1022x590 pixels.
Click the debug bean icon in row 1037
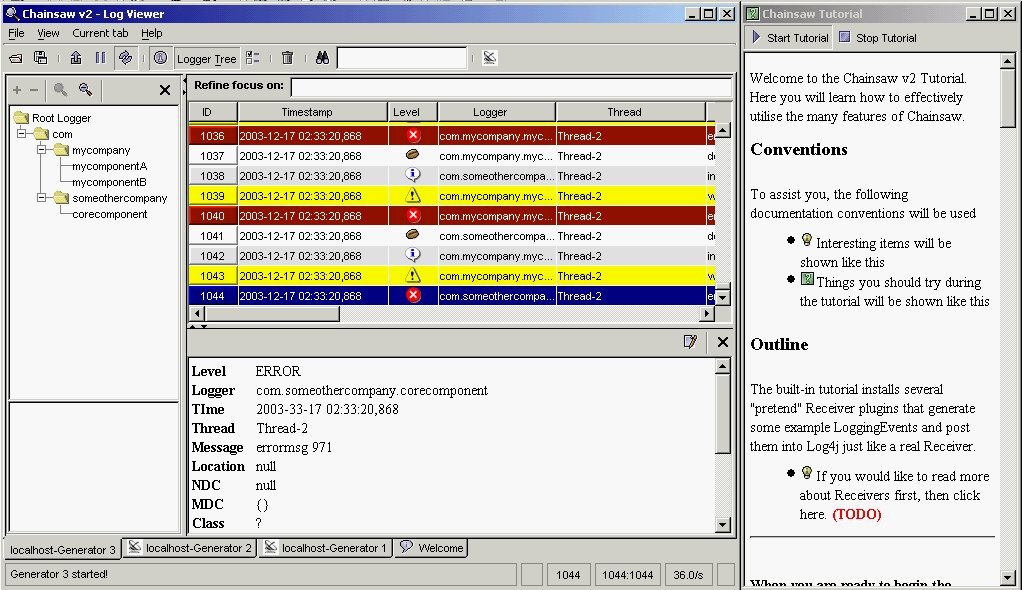tap(413, 155)
